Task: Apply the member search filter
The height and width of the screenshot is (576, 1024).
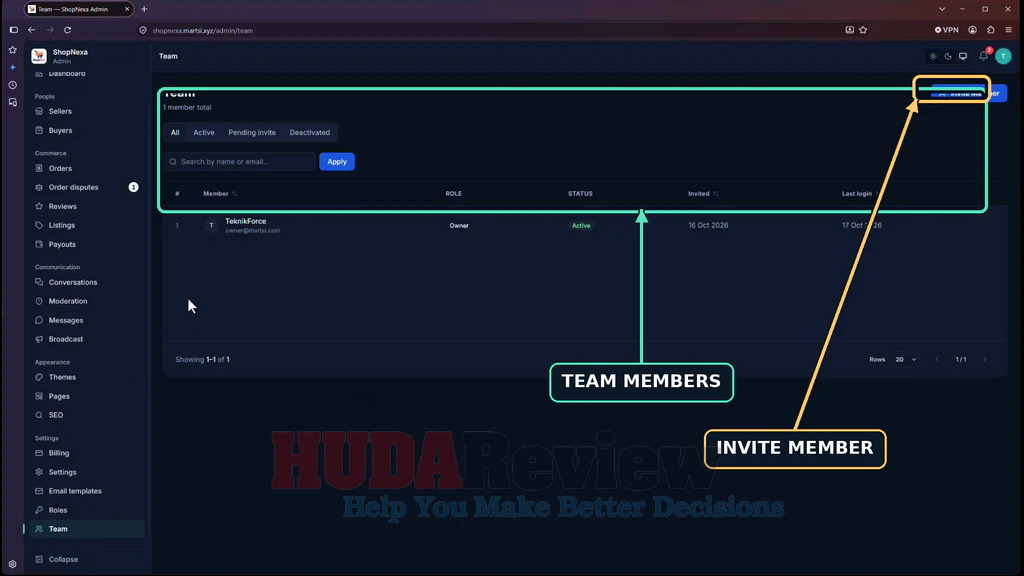Action: 337,161
